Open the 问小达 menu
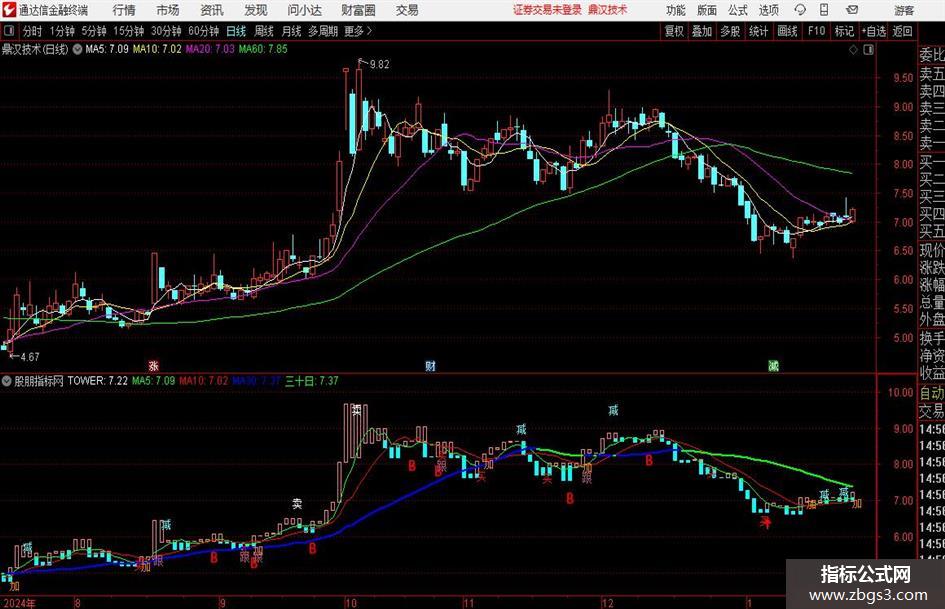This screenshot has width=945, height=609. (x=304, y=10)
